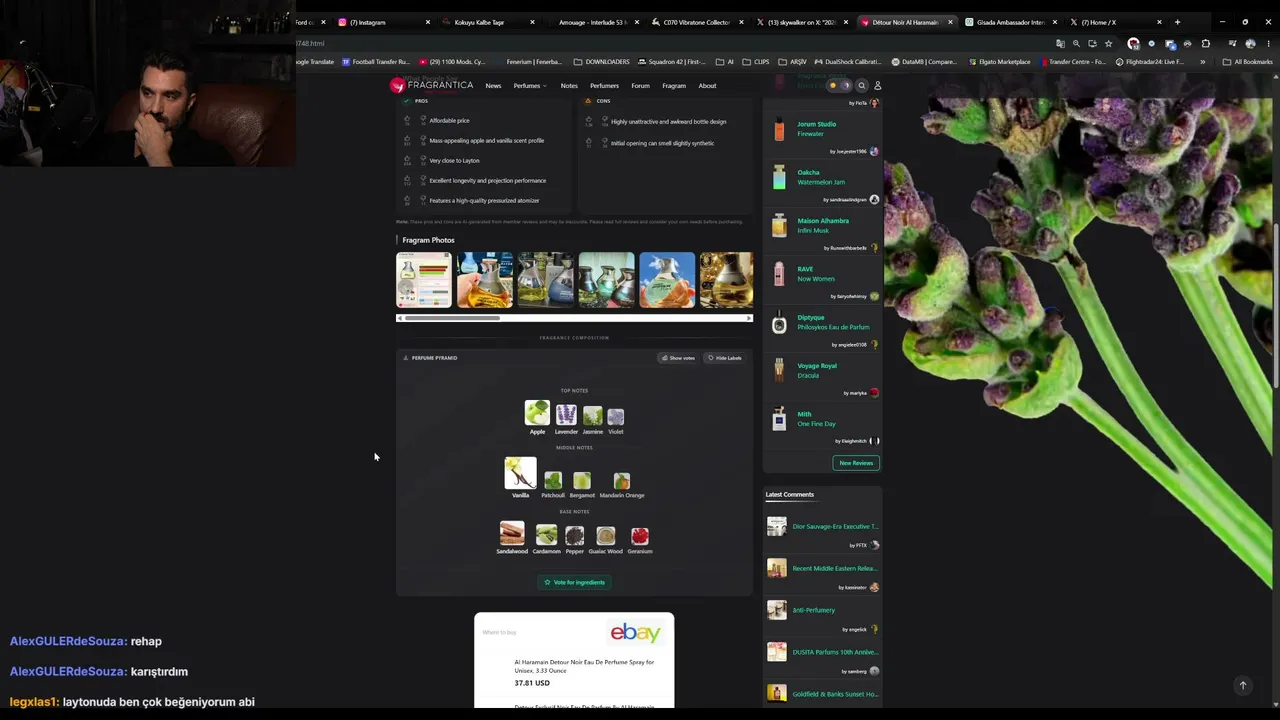Open Voyage Royal Dracula review link
This screenshot has height=720, width=1280.
tap(817, 370)
